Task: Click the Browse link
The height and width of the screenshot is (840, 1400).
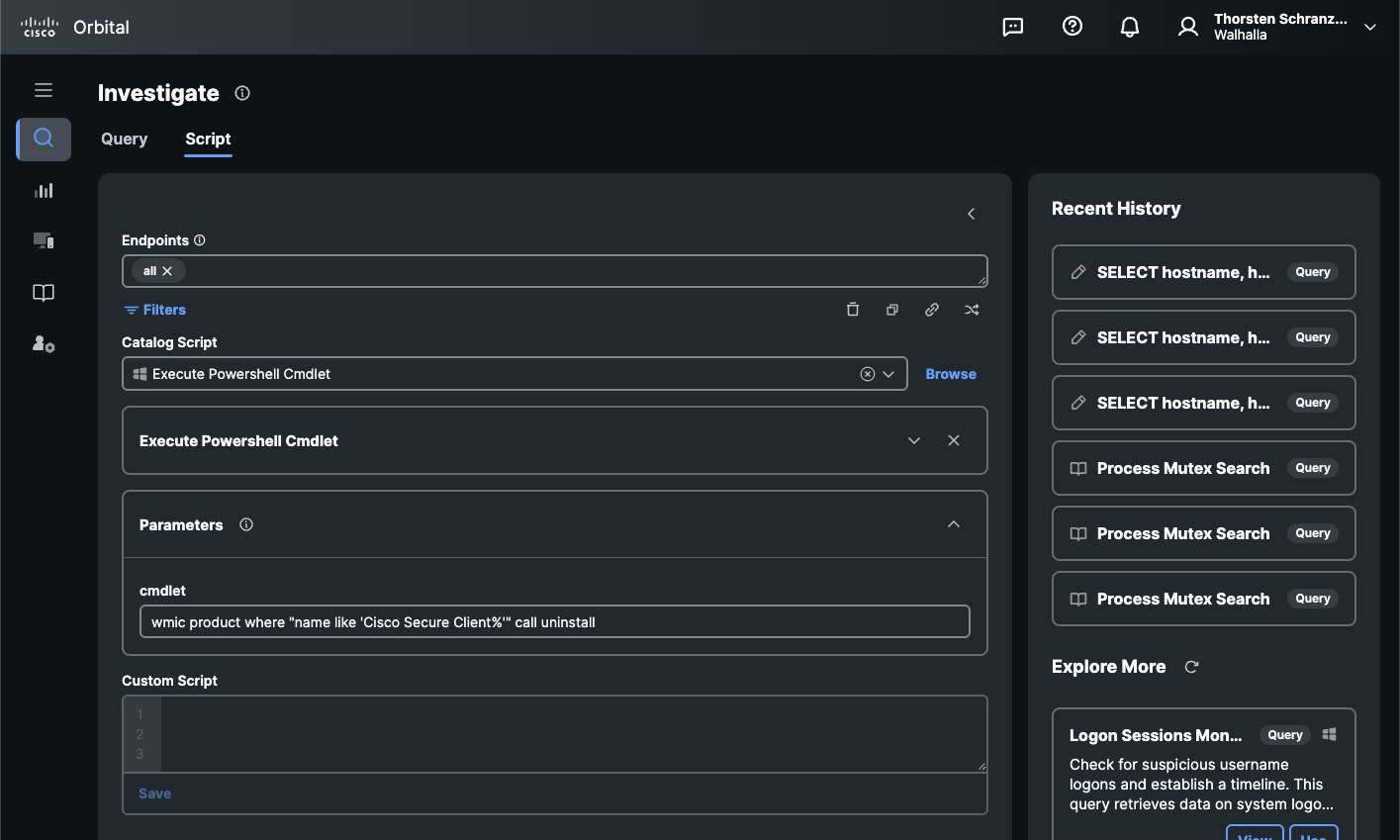Action: point(951,374)
